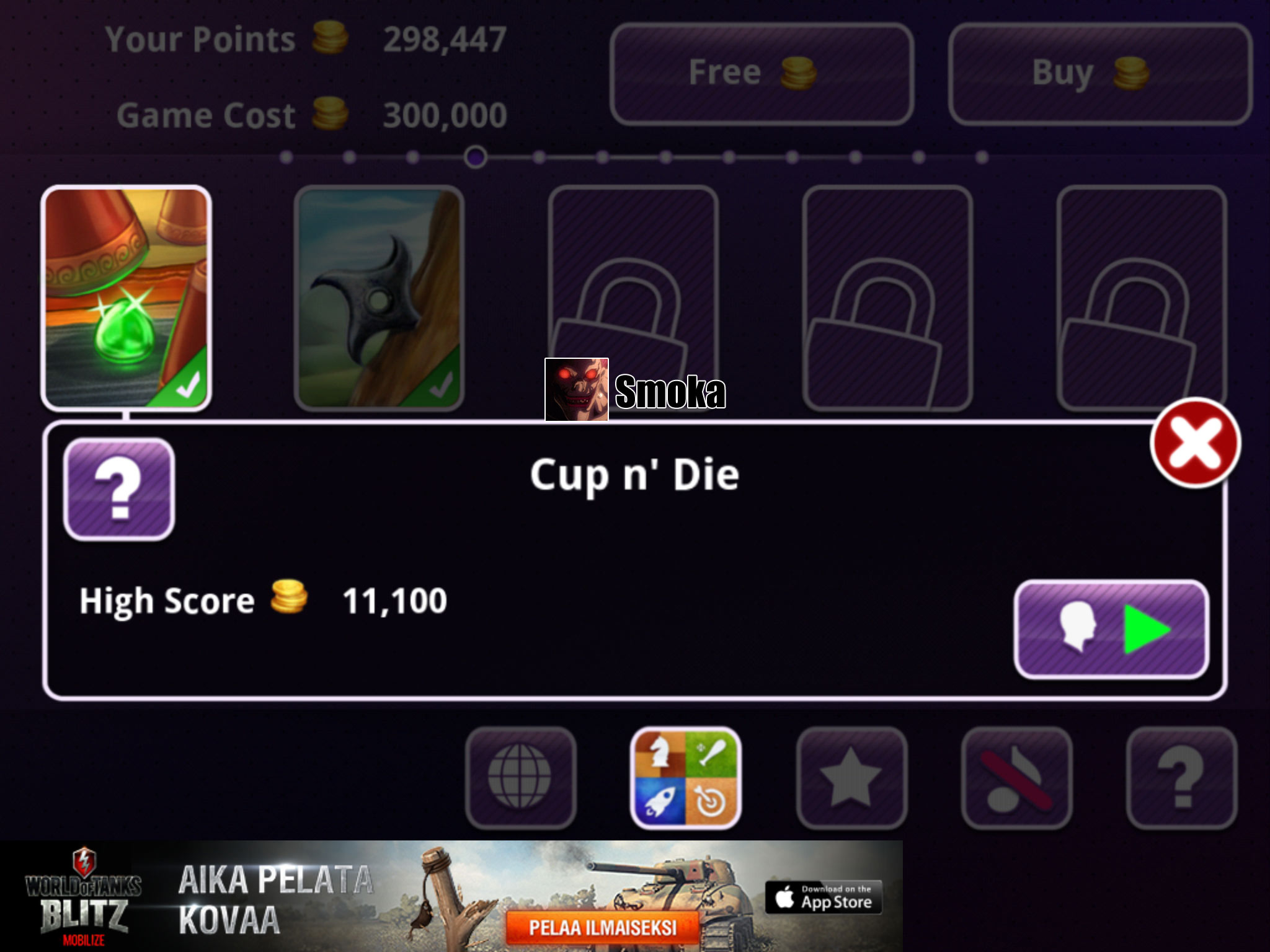Open the bottom-right question mark help icon

click(x=1181, y=777)
